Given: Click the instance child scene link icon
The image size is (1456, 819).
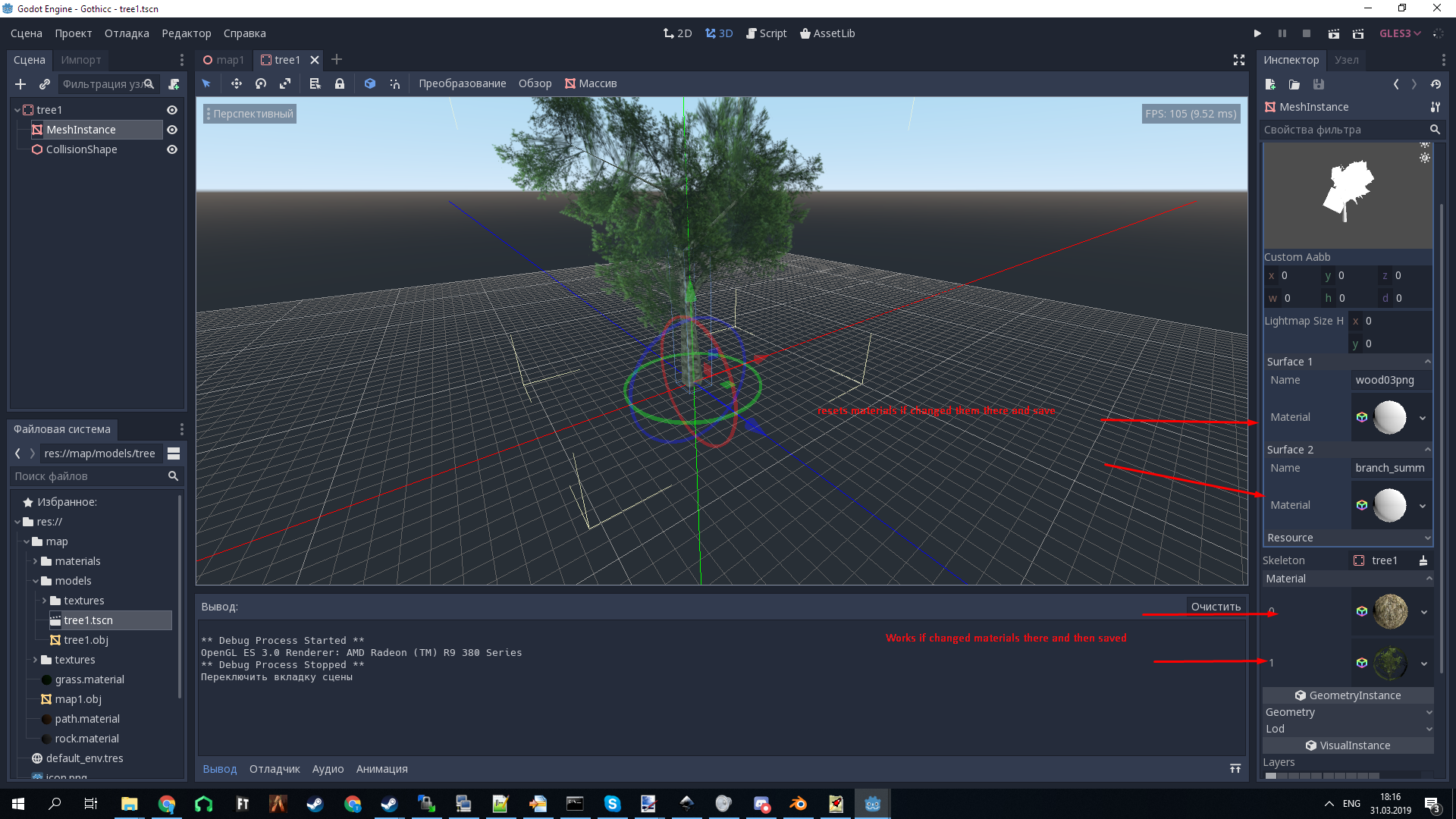Looking at the screenshot, I should (x=45, y=84).
